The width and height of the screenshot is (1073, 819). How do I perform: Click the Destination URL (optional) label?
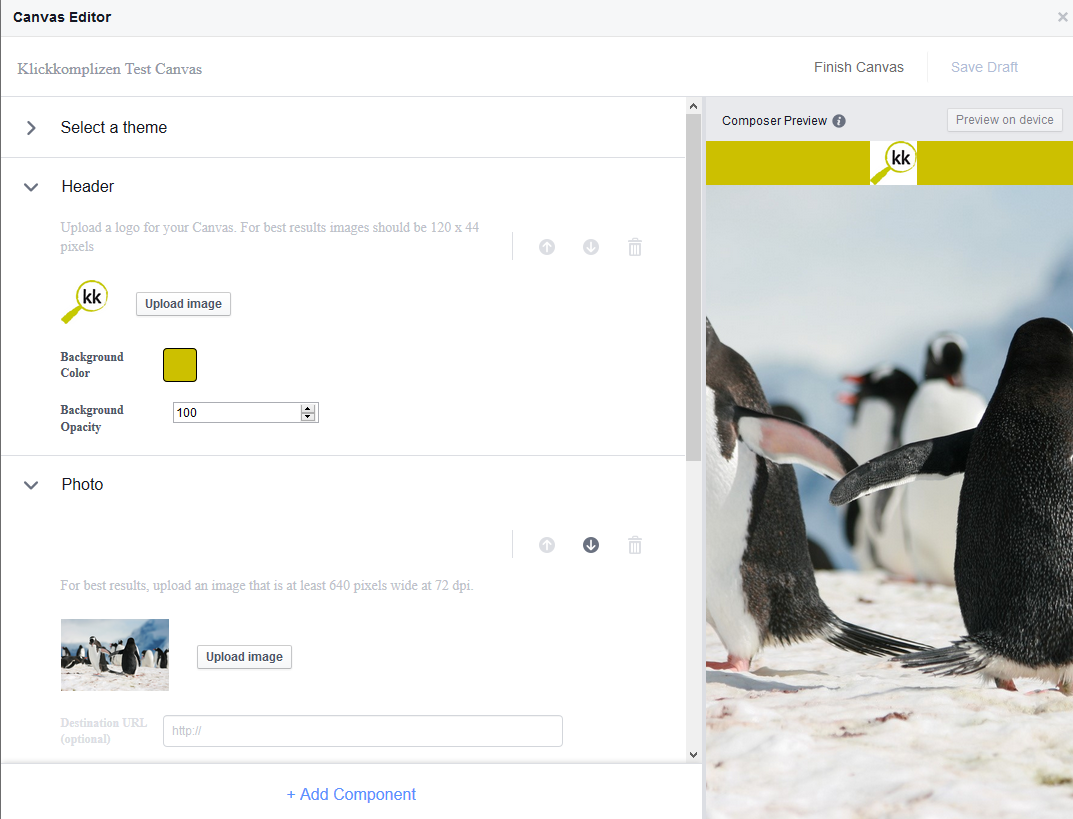[x=103, y=731]
